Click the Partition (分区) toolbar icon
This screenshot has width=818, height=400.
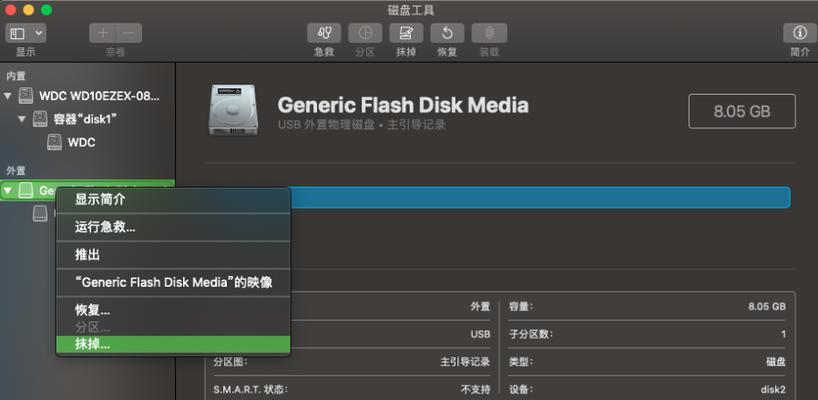coord(365,33)
